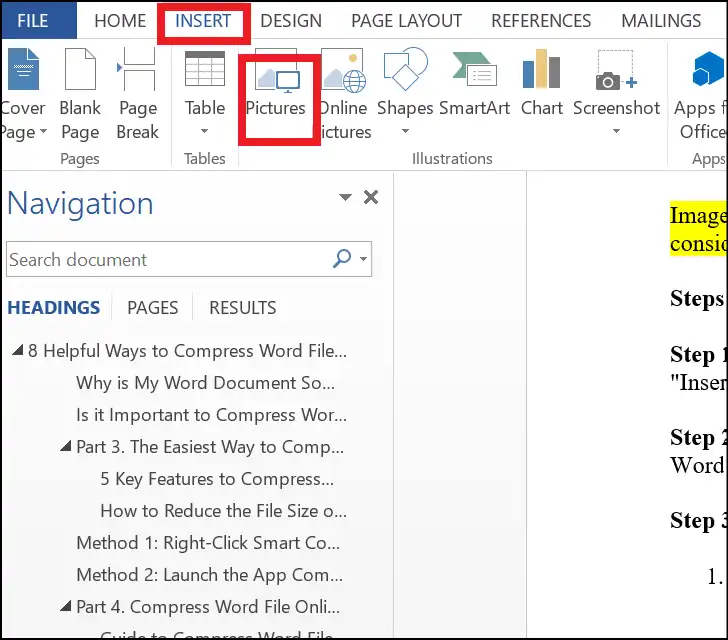Image resolution: width=728 pixels, height=640 pixels.
Task: Expand the Table dropdown arrow
Action: 204,131
